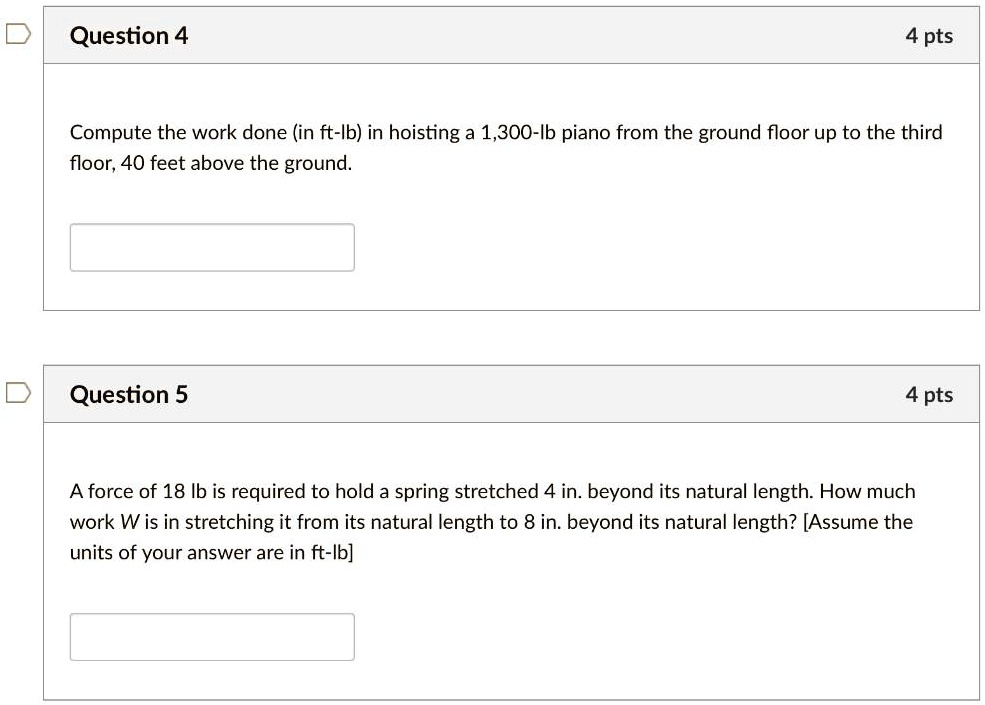Screen dimensions: 985x705
Task: Click the word 'Compute' in Question 4
Action: (x=111, y=133)
